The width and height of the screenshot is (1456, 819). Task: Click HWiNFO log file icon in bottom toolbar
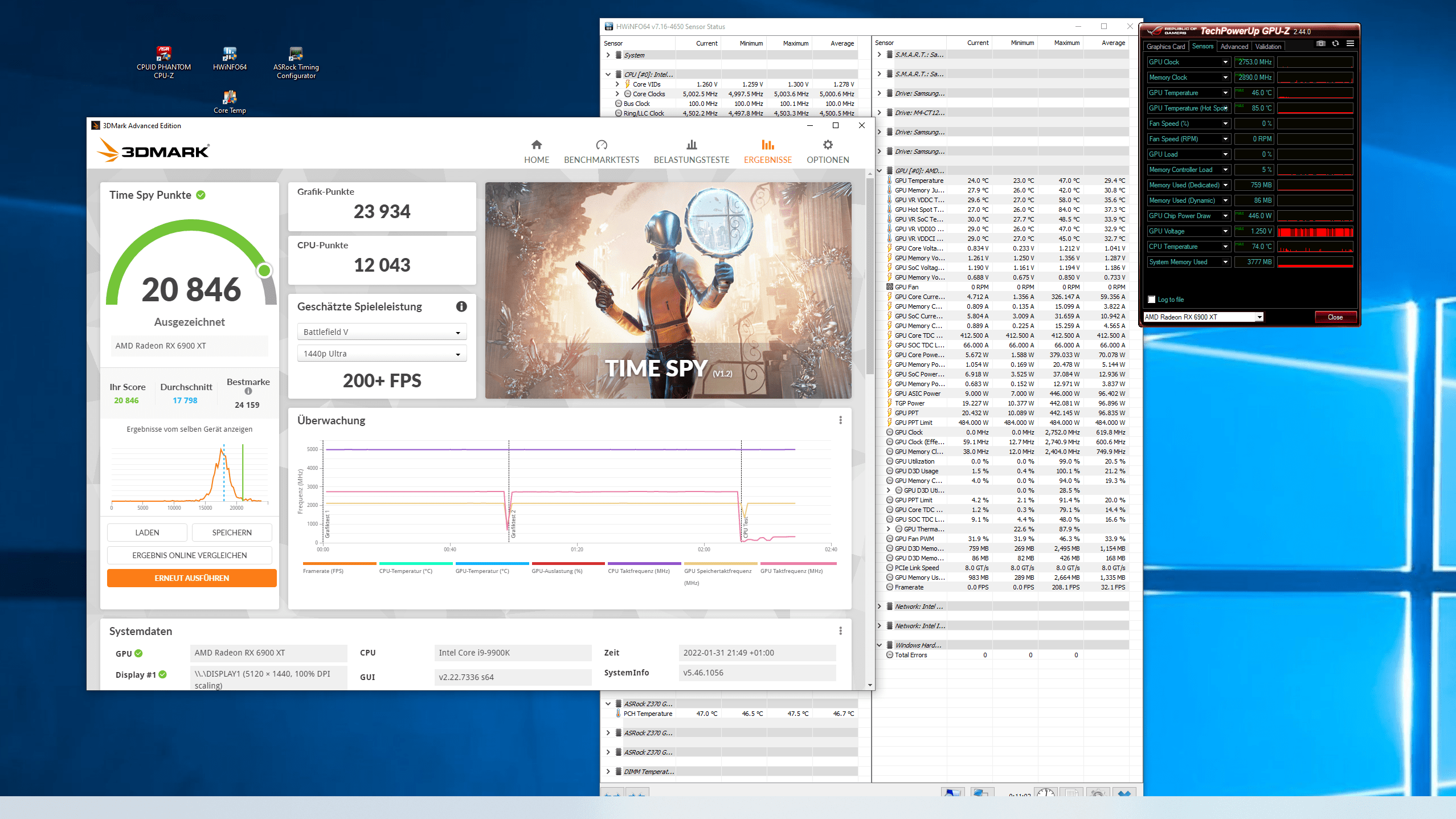pyautogui.click(x=1071, y=792)
